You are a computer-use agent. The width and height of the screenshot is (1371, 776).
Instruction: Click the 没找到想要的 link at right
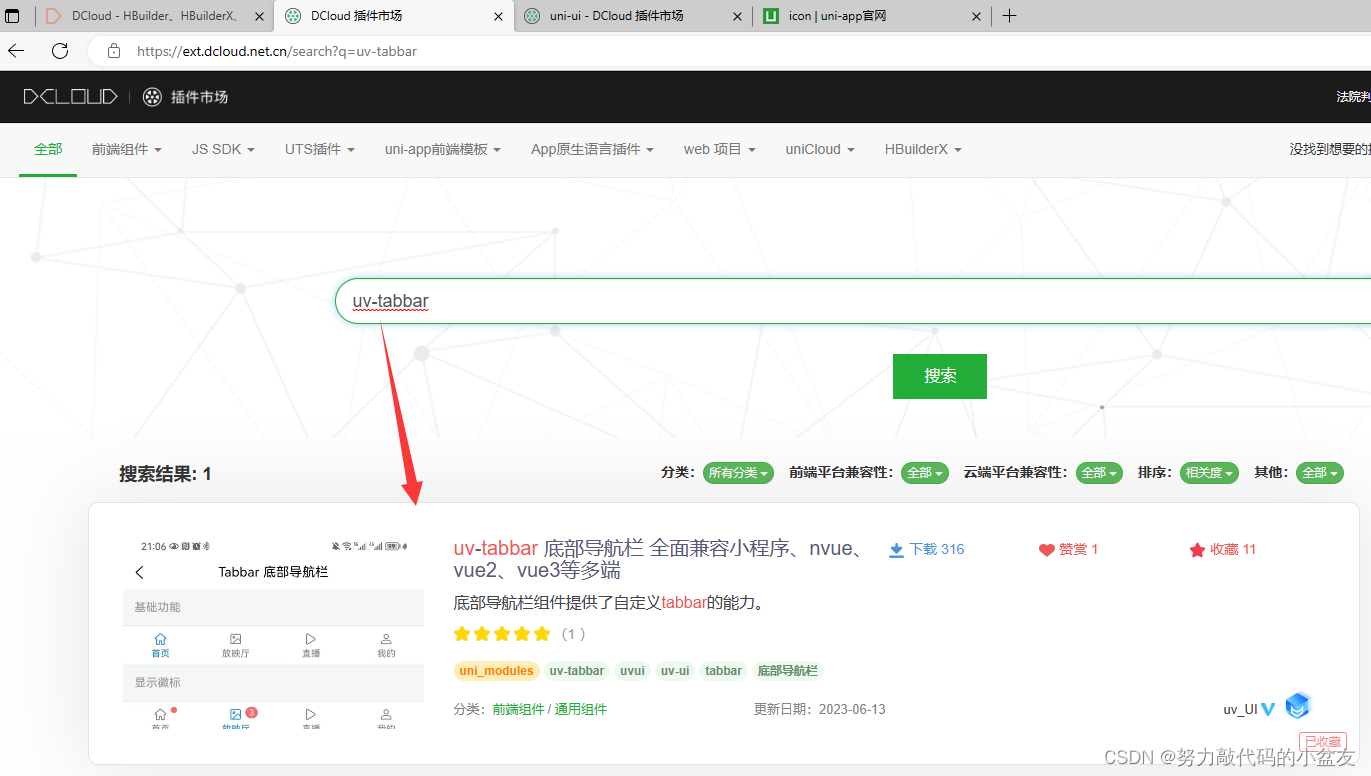tap(1330, 149)
